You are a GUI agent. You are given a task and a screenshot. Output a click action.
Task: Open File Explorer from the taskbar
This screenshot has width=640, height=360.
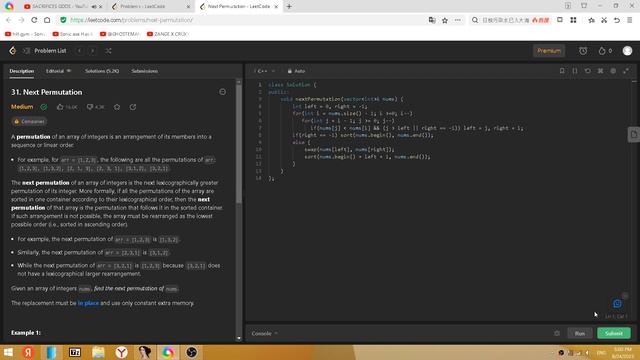98,352
